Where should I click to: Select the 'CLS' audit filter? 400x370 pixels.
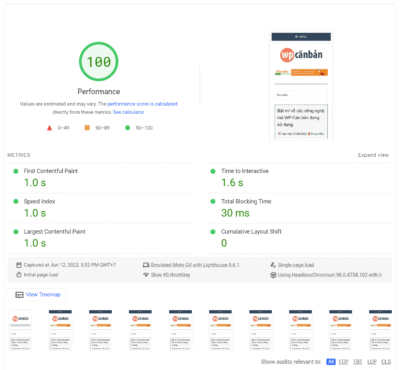pos(386,362)
